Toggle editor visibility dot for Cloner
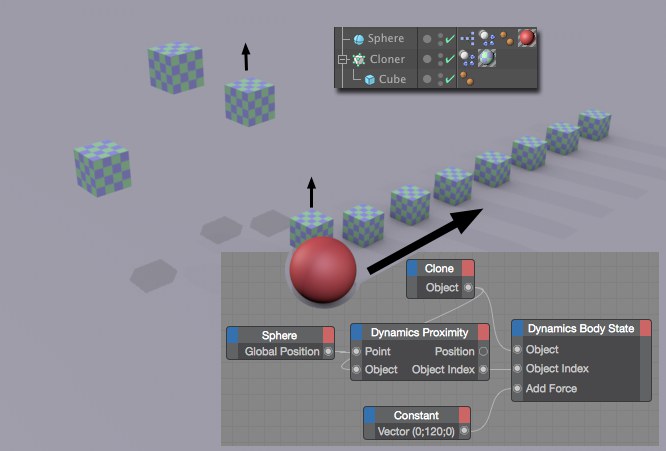Screen dimensions: 666x451 440,56
